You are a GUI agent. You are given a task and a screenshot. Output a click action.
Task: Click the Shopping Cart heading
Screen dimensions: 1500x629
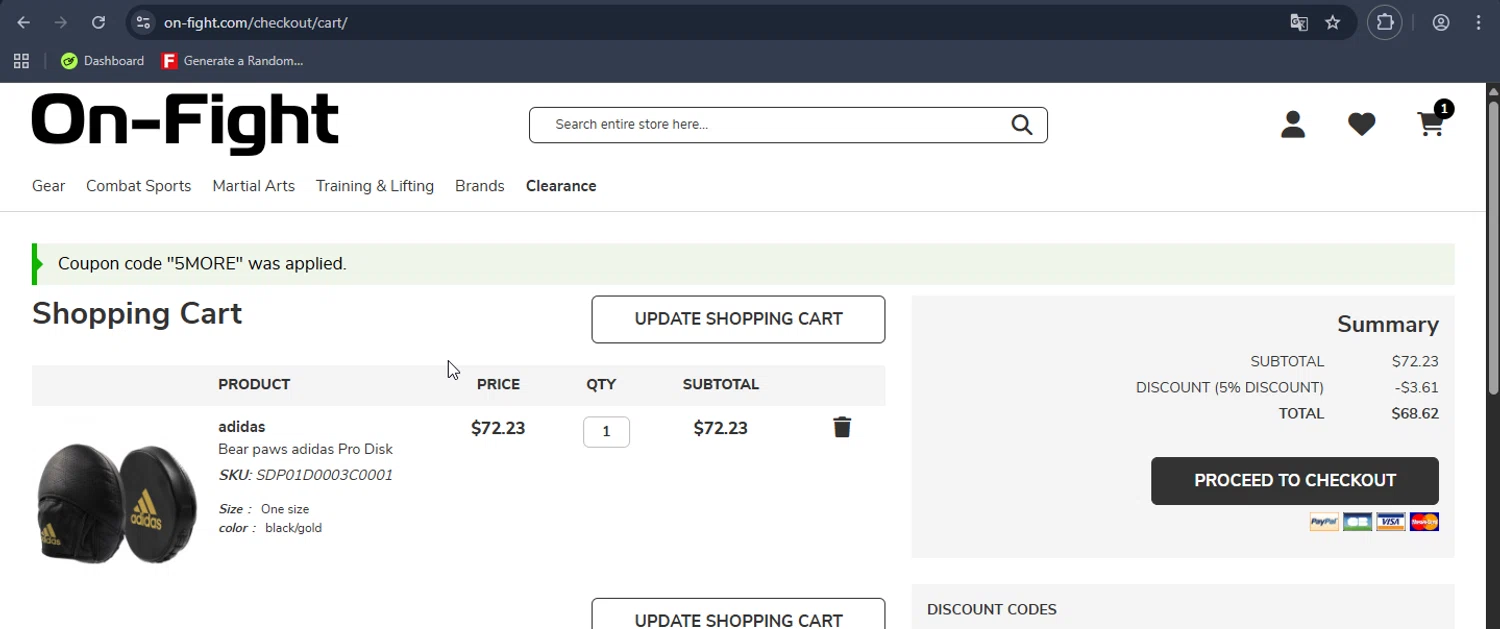coord(137,314)
